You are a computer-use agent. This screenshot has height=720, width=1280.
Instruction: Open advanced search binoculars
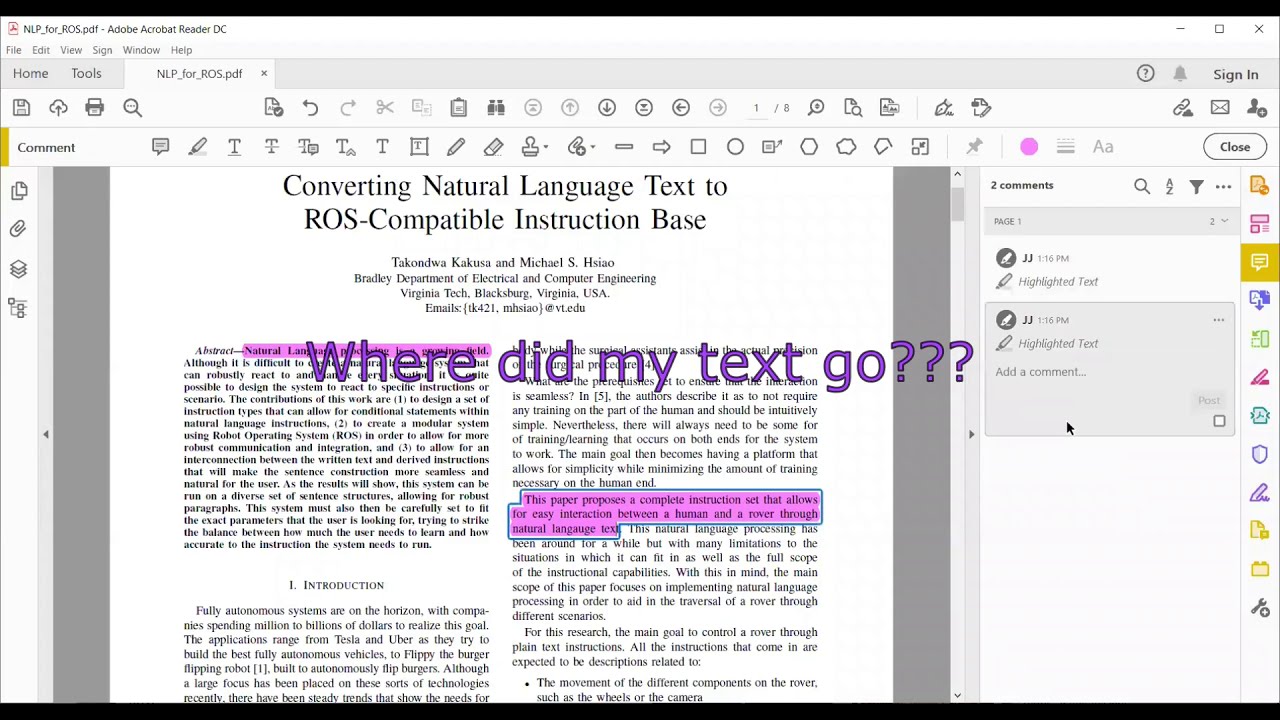point(496,108)
